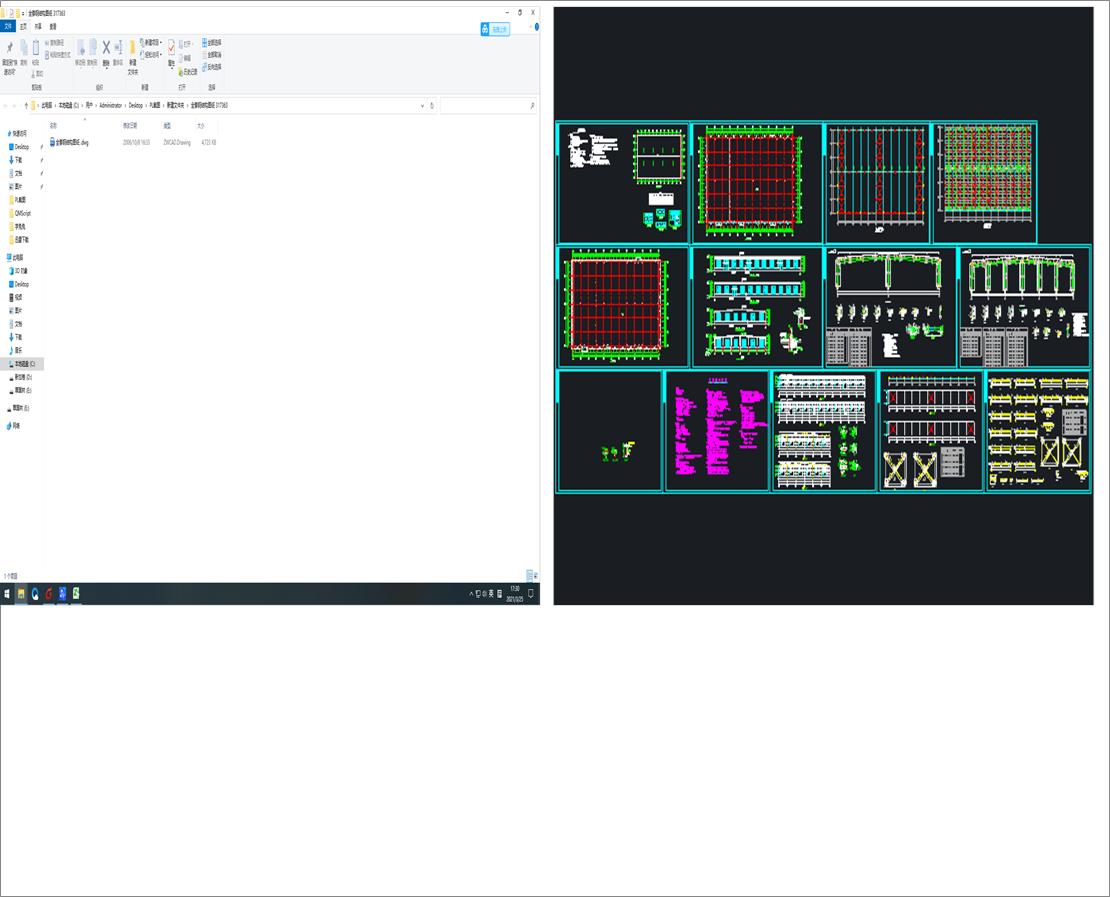Image resolution: width=1110 pixels, height=897 pixels.
Task: Switch to details view using status bar toggle
Action: pos(529,576)
